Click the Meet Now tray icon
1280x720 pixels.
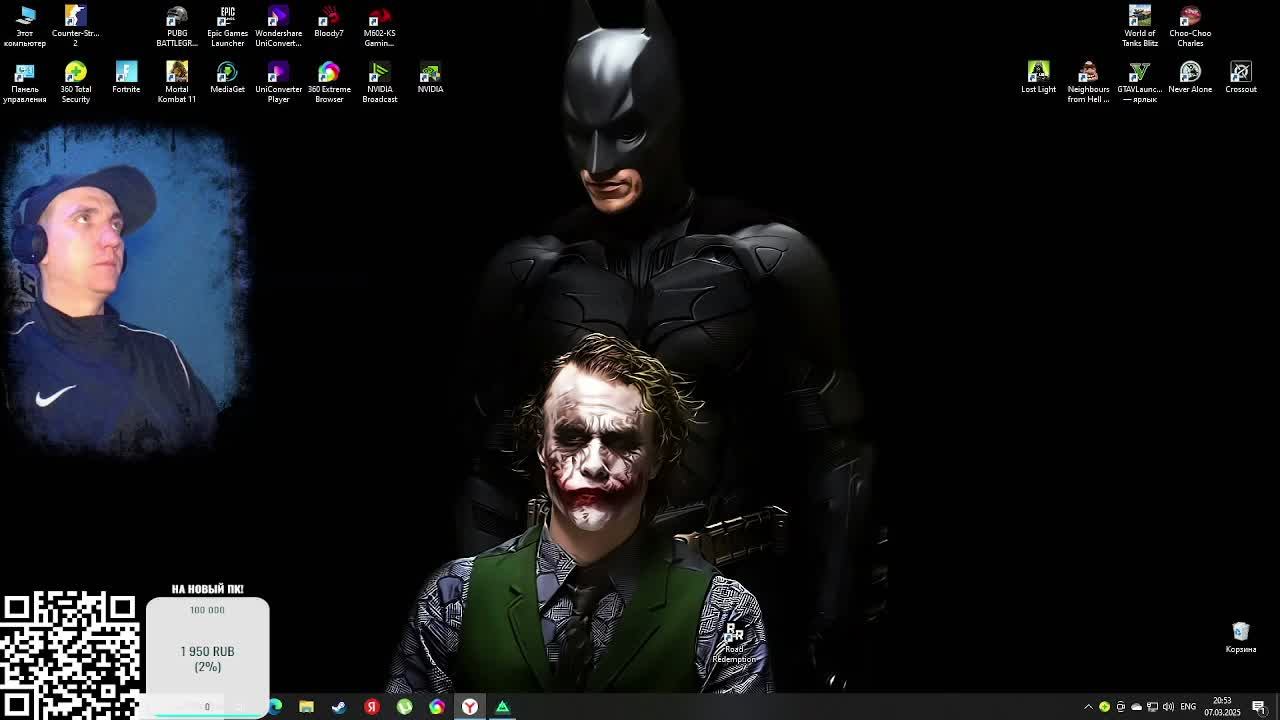tap(1120, 707)
